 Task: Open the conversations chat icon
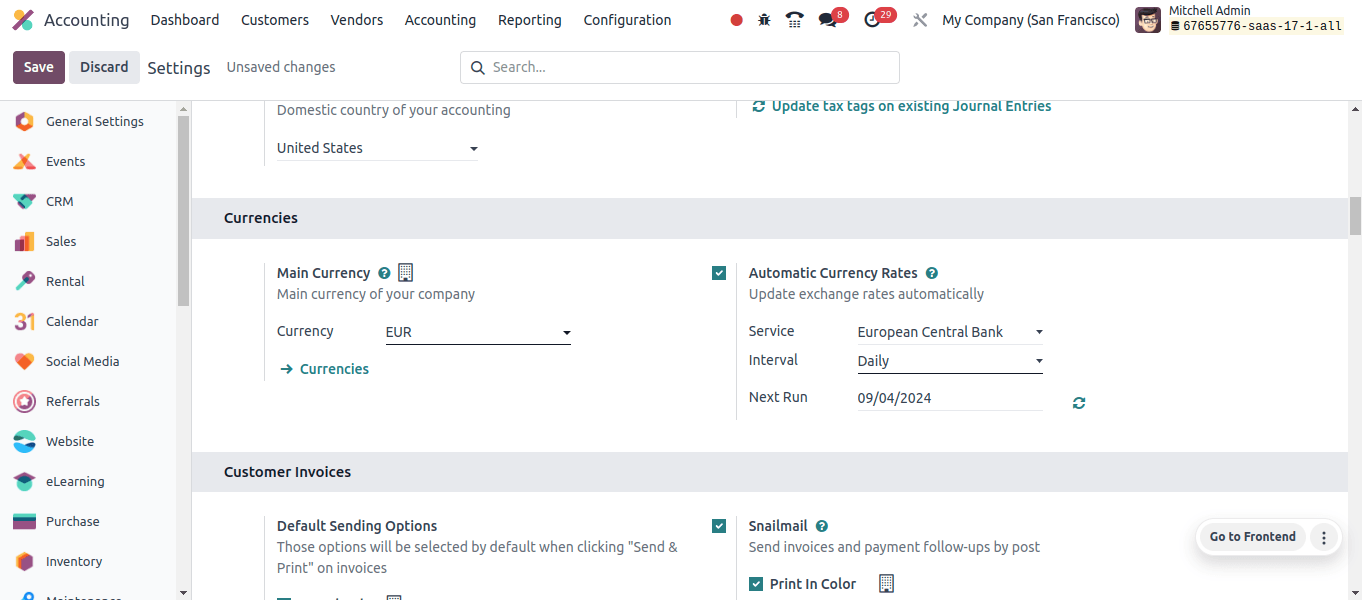(827, 20)
